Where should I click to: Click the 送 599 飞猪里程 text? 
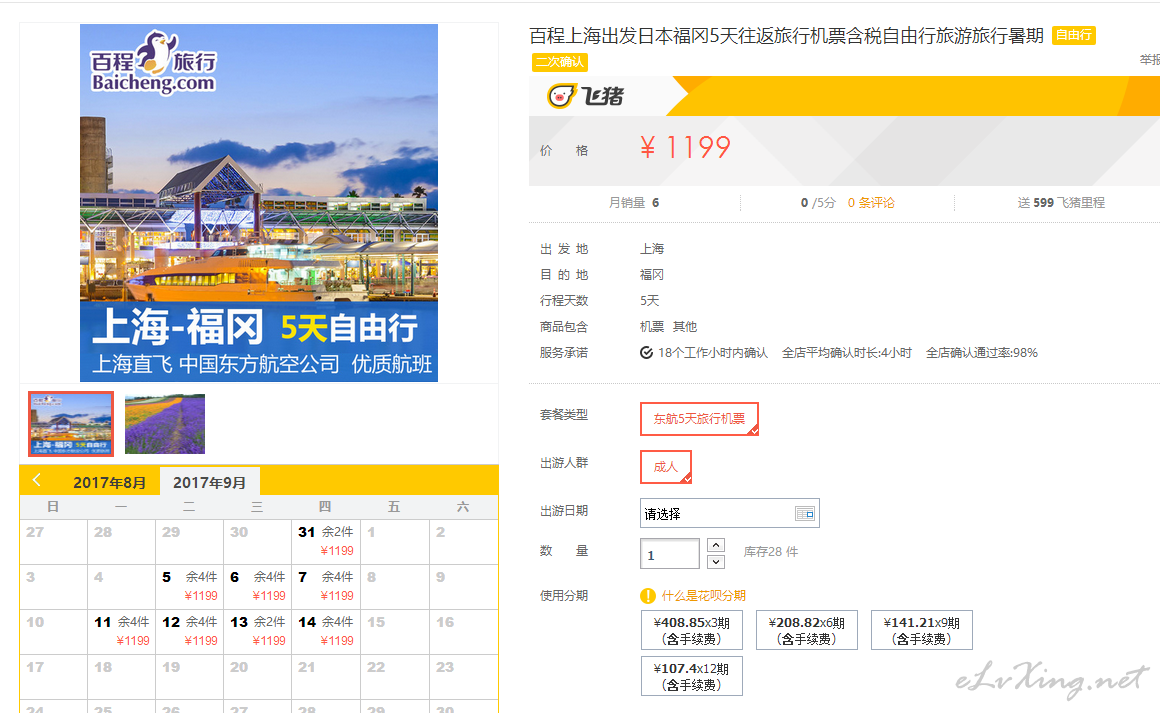tap(1061, 203)
